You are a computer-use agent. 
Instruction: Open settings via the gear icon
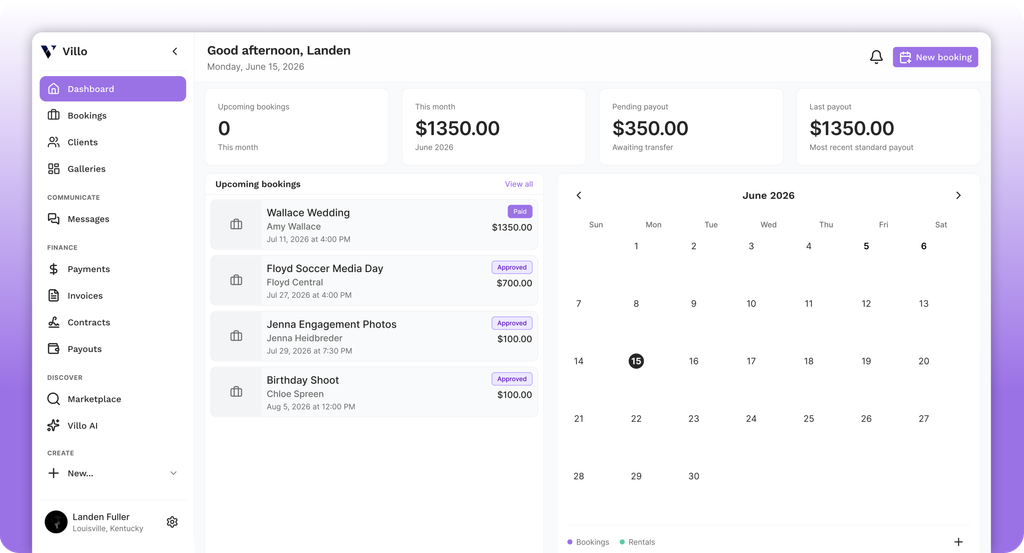point(172,522)
